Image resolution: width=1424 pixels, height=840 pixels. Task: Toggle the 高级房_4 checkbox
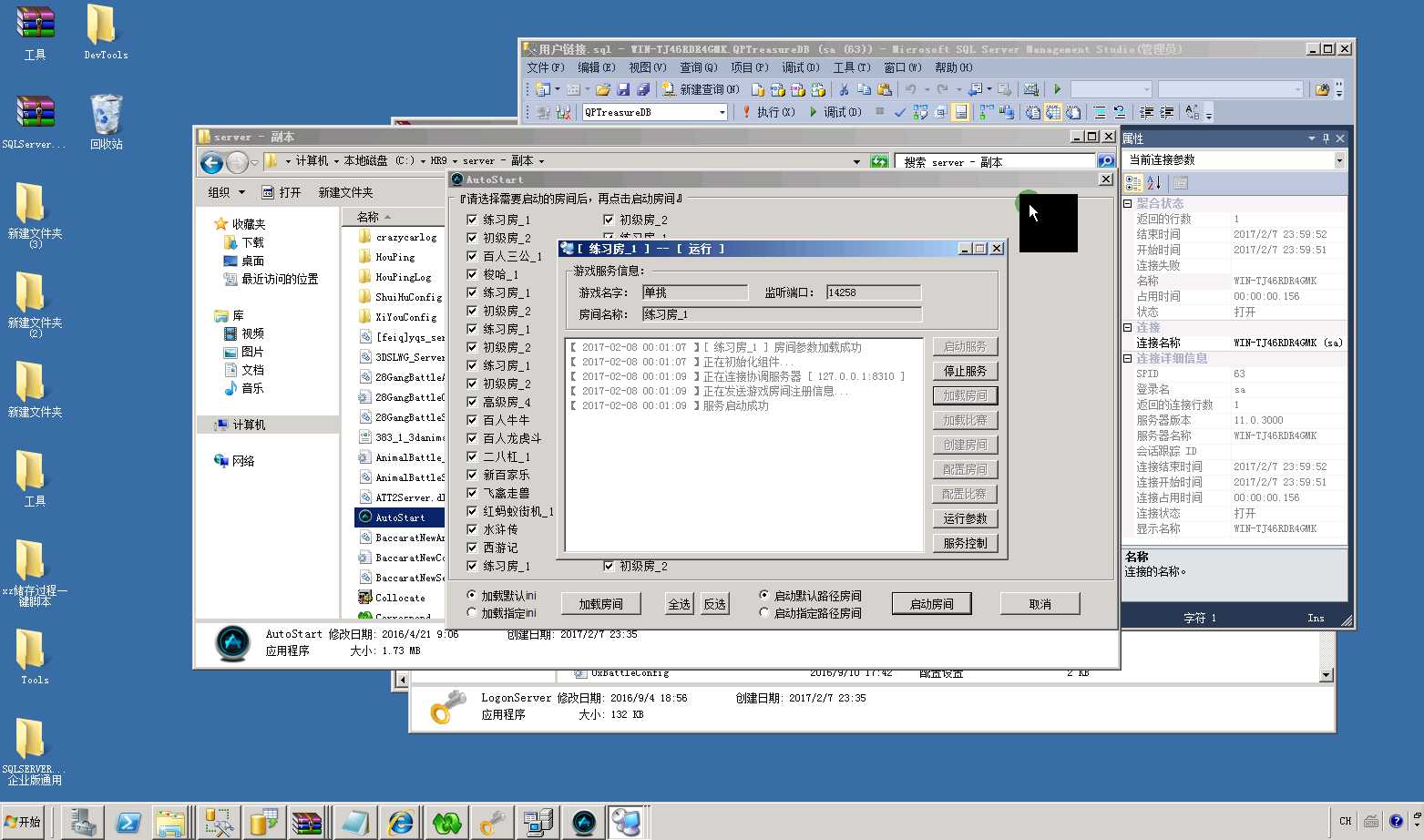472,402
